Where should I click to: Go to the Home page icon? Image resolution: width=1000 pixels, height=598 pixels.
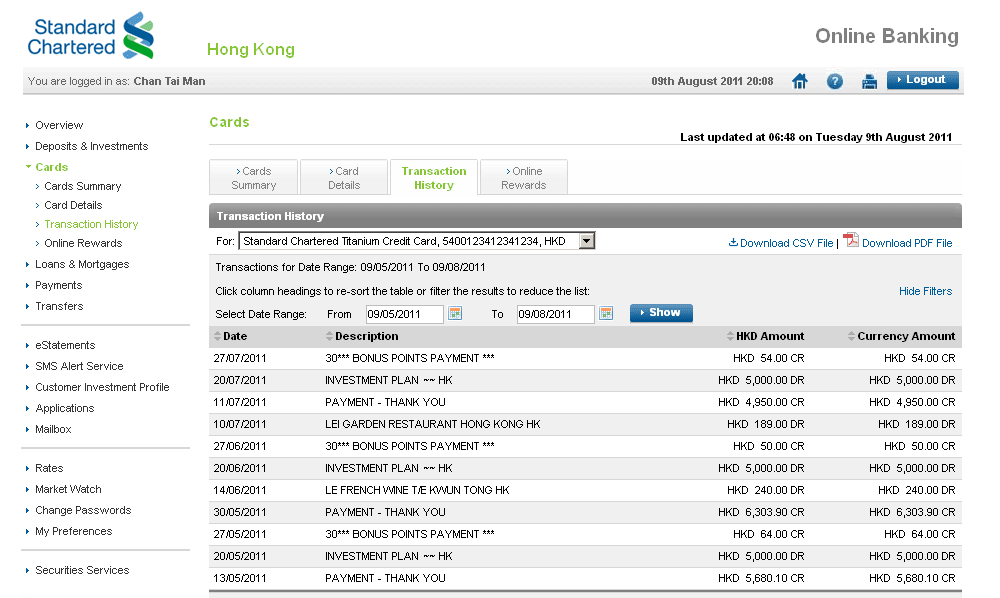[799, 82]
